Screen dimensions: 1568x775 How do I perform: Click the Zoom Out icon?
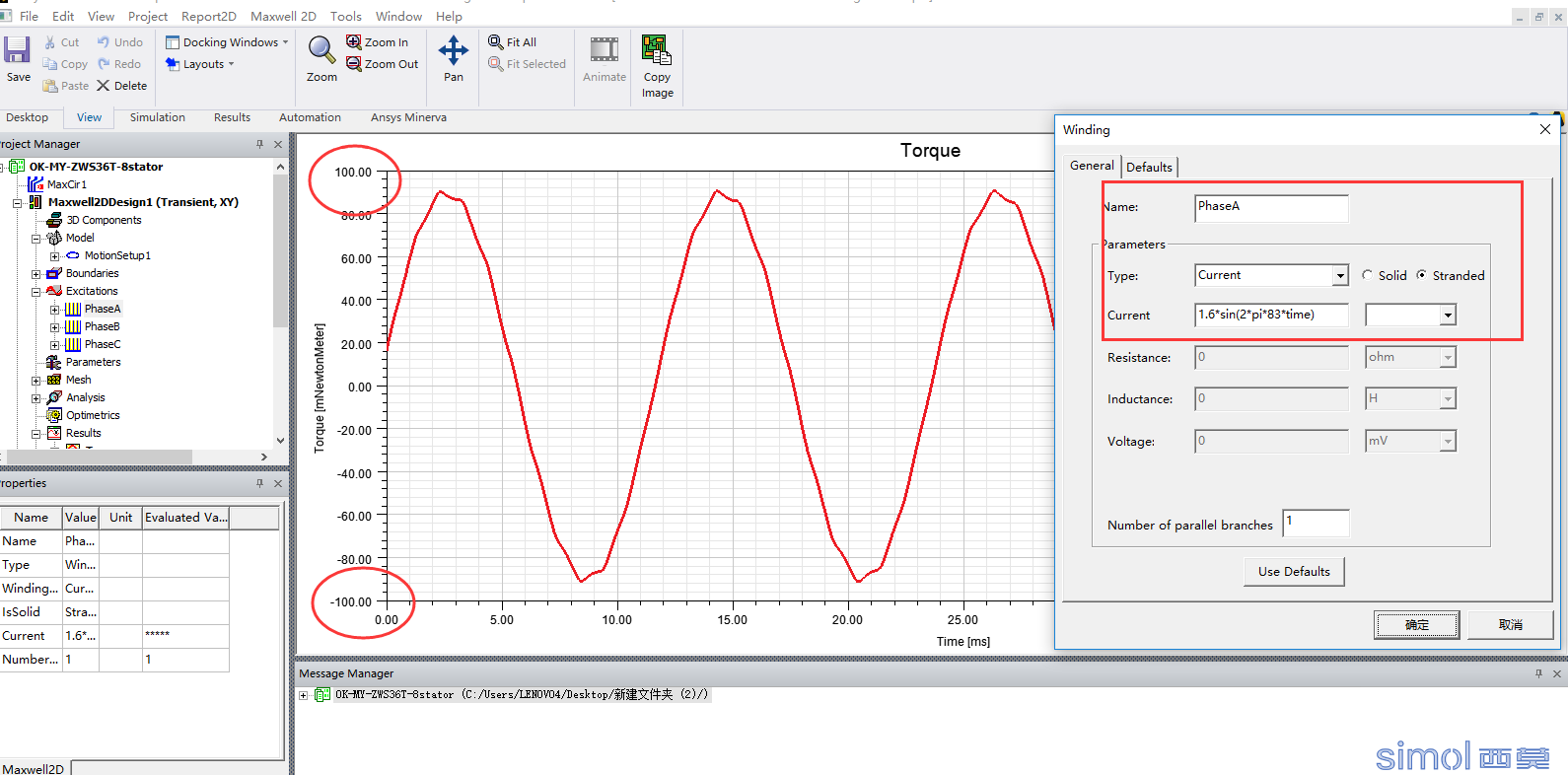[353, 63]
